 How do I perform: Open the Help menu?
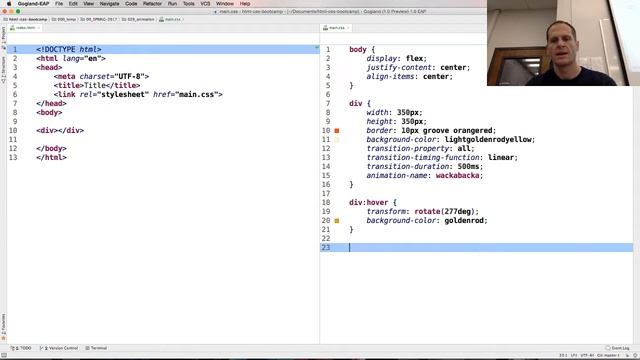245,4
